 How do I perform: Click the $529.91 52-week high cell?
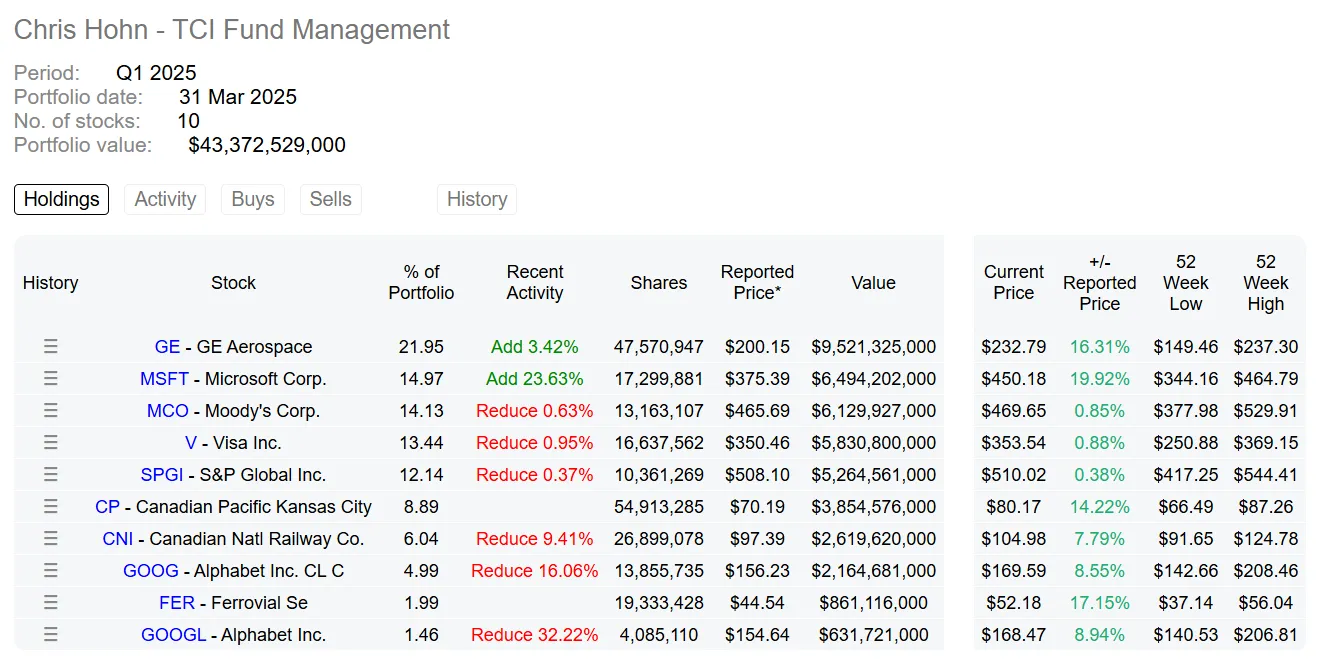(x=1266, y=411)
